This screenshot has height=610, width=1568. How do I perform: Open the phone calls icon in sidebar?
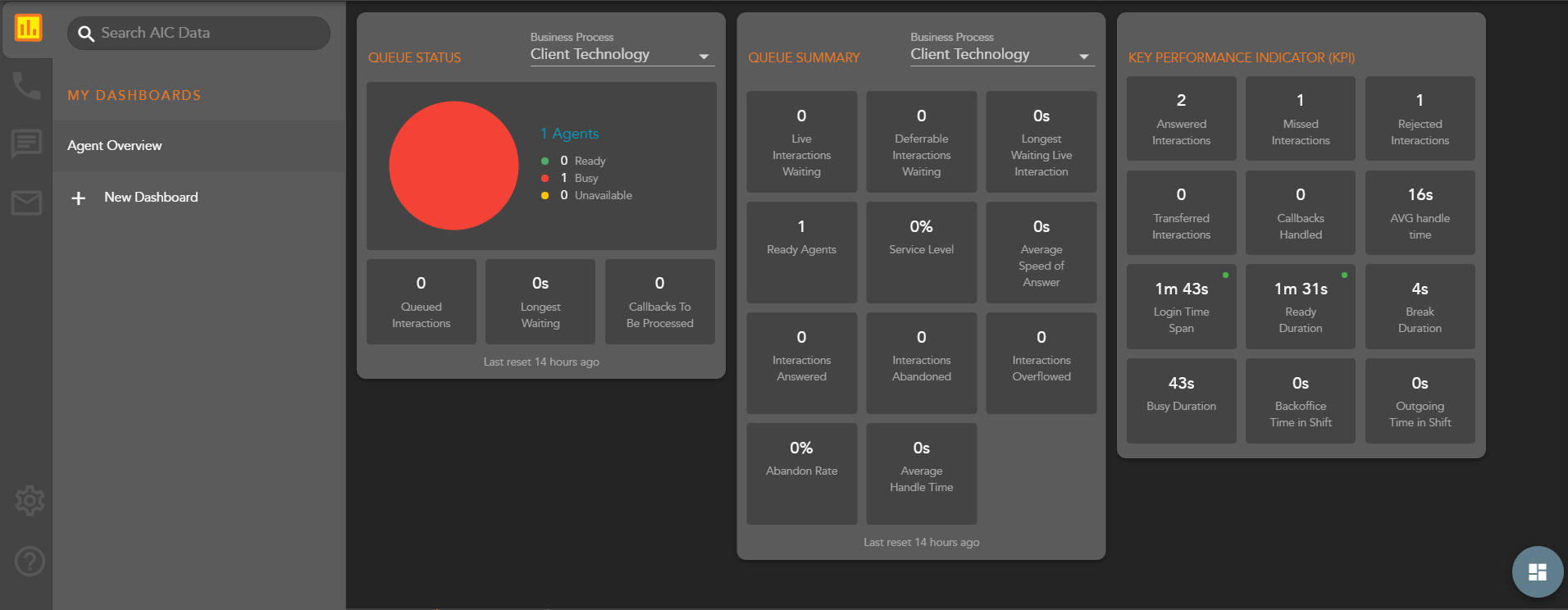pyautogui.click(x=26, y=85)
